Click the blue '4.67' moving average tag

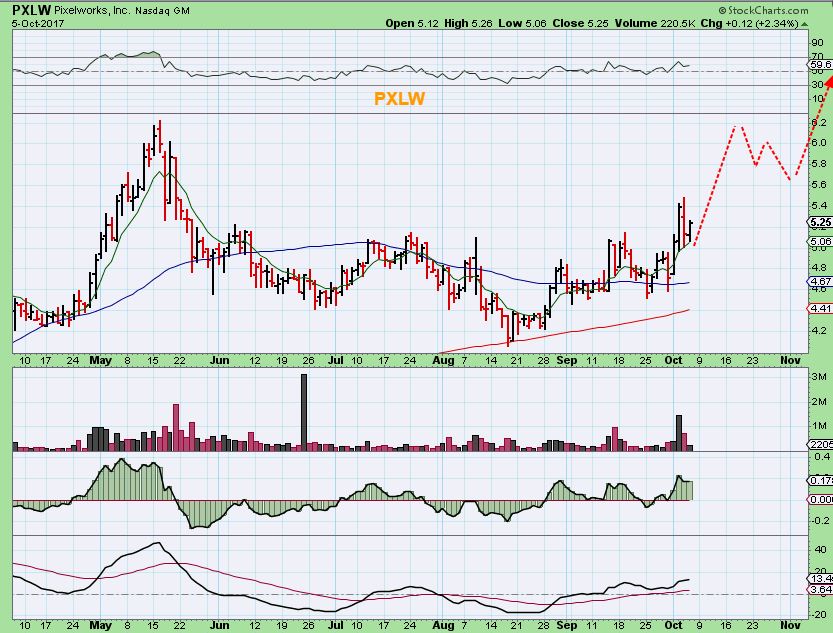point(820,281)
